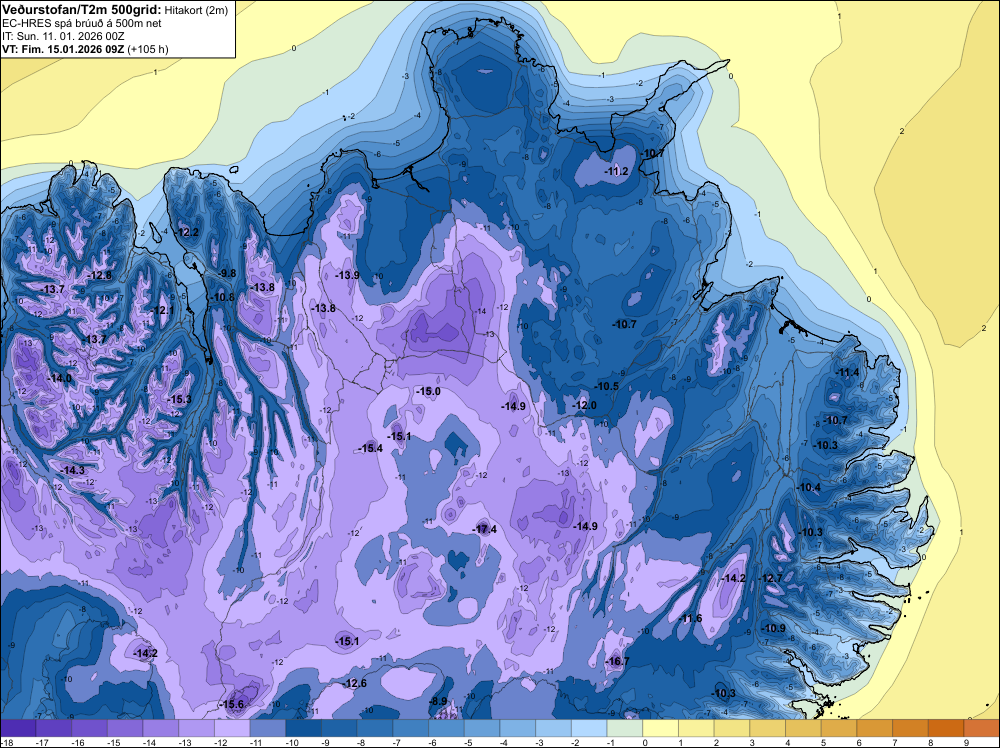Screen dimensions: 1000x748
Task: Click the 'VT: Fim. 15.01.2026 09Z' valid time
Action: 63,49
